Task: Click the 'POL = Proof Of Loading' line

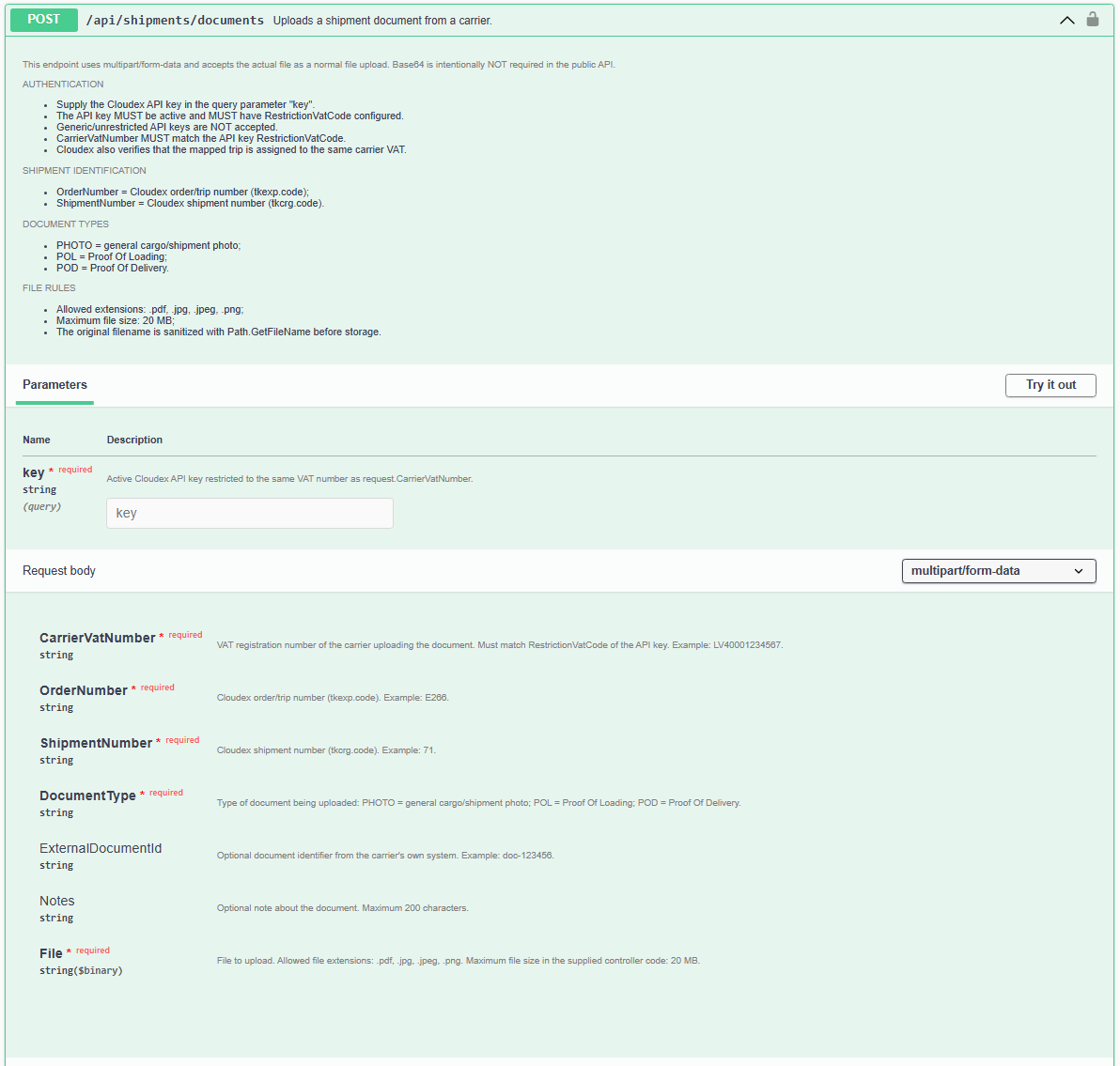Action: [112, 256]
